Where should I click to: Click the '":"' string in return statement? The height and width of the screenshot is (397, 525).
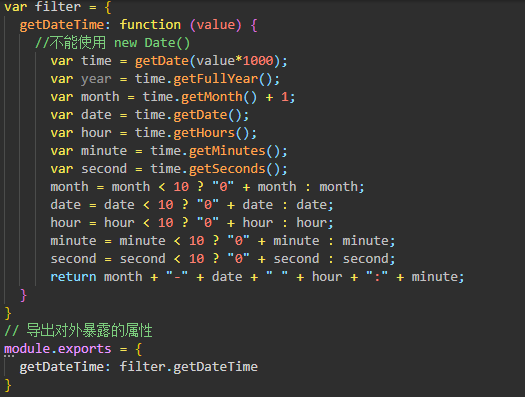[377, 276]
